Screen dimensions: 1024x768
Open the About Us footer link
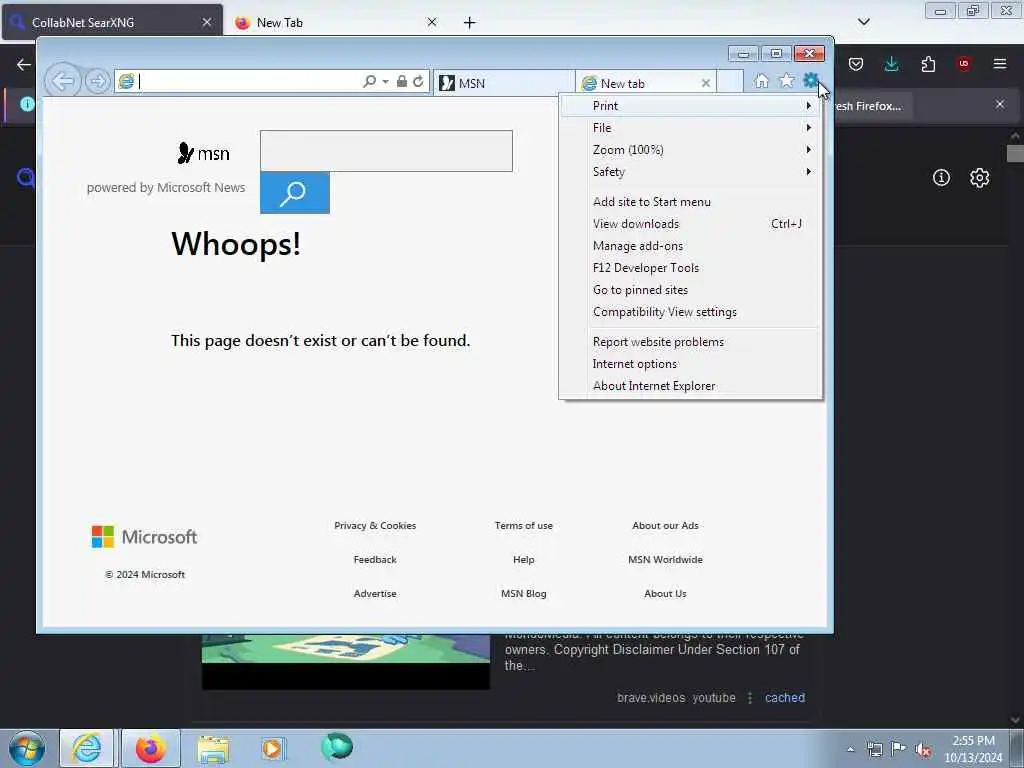click(665, 594)
